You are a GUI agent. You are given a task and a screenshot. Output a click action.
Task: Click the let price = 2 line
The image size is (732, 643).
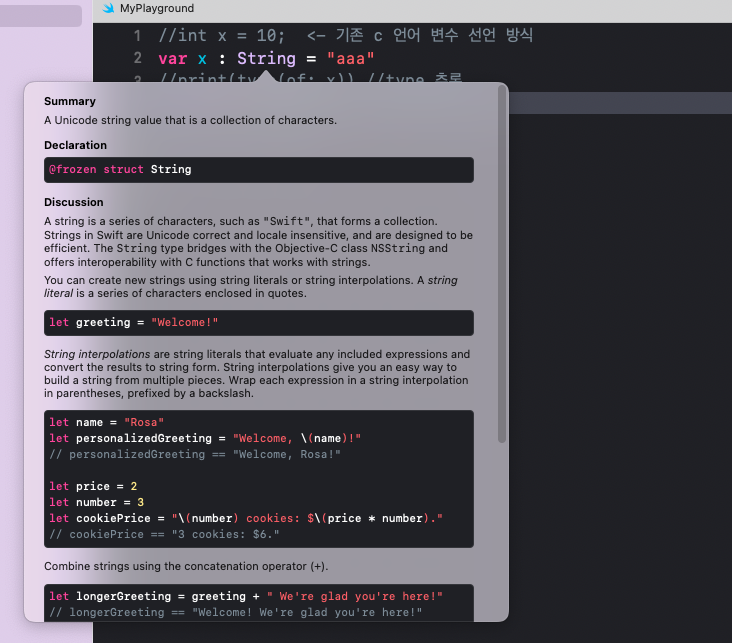[93, 487]
